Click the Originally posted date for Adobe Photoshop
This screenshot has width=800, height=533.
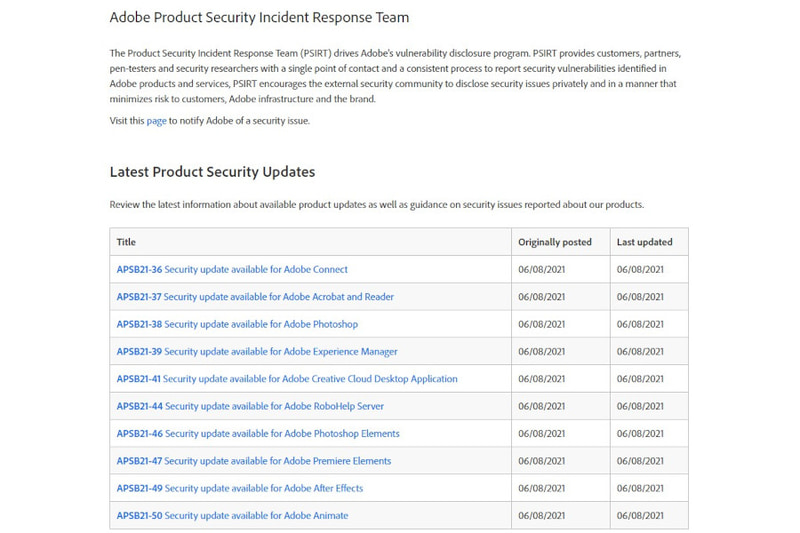pos(542,324)
